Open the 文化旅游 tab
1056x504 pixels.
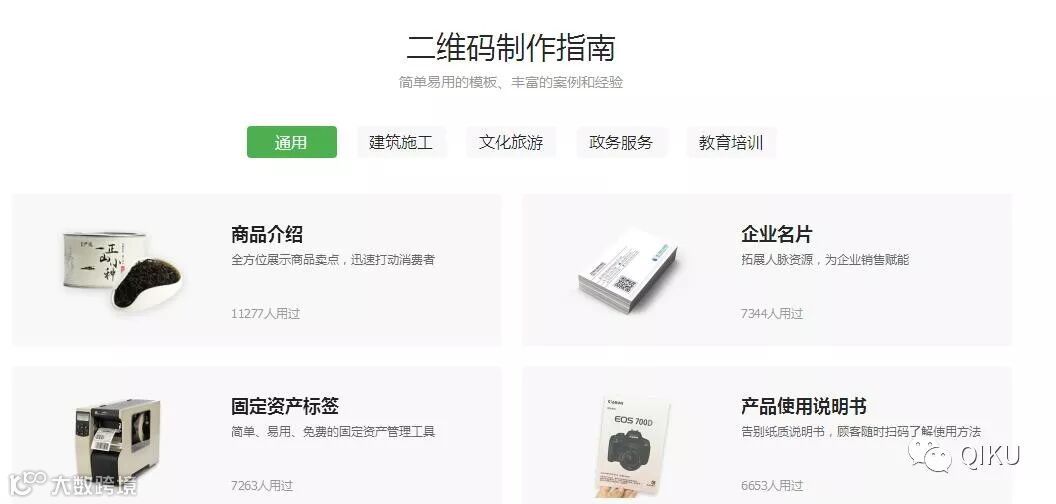pos(510,142)
